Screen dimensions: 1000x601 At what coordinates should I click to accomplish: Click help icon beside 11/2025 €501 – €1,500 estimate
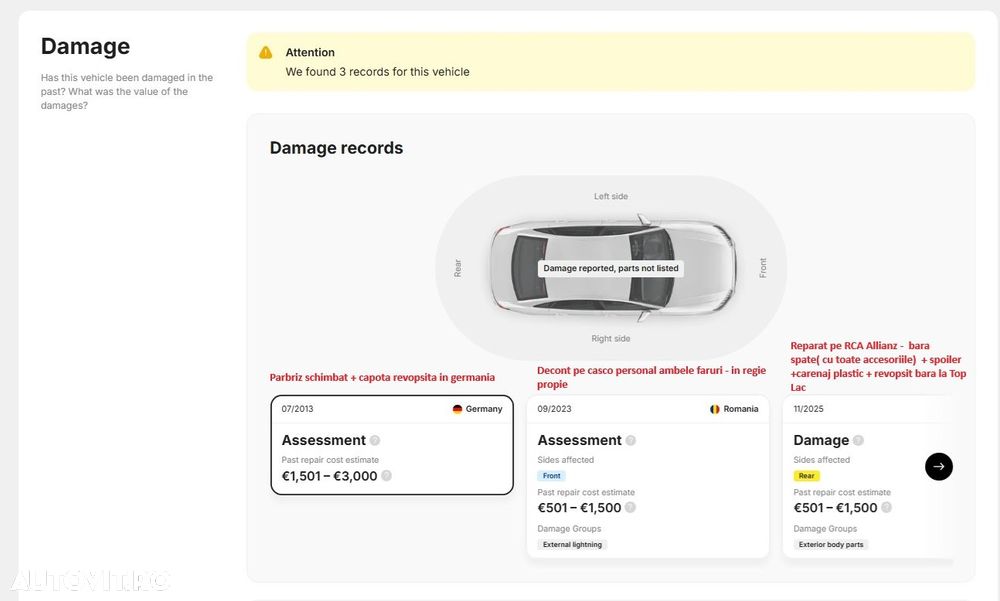click(x=887, y=508)
